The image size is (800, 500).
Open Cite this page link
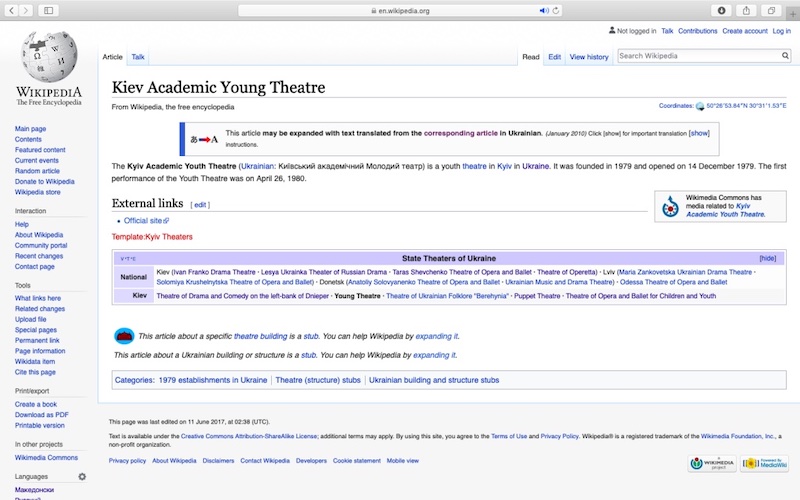[x=35, y=372]
